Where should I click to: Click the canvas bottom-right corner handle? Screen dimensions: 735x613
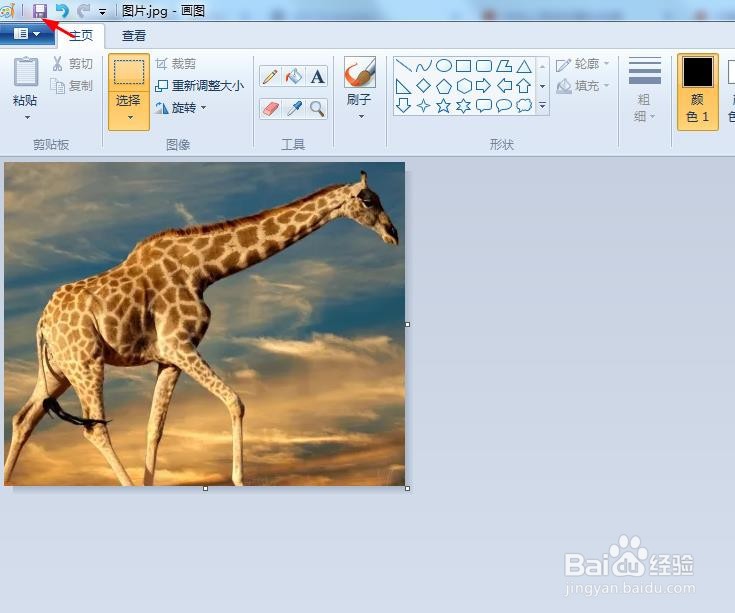407,488
